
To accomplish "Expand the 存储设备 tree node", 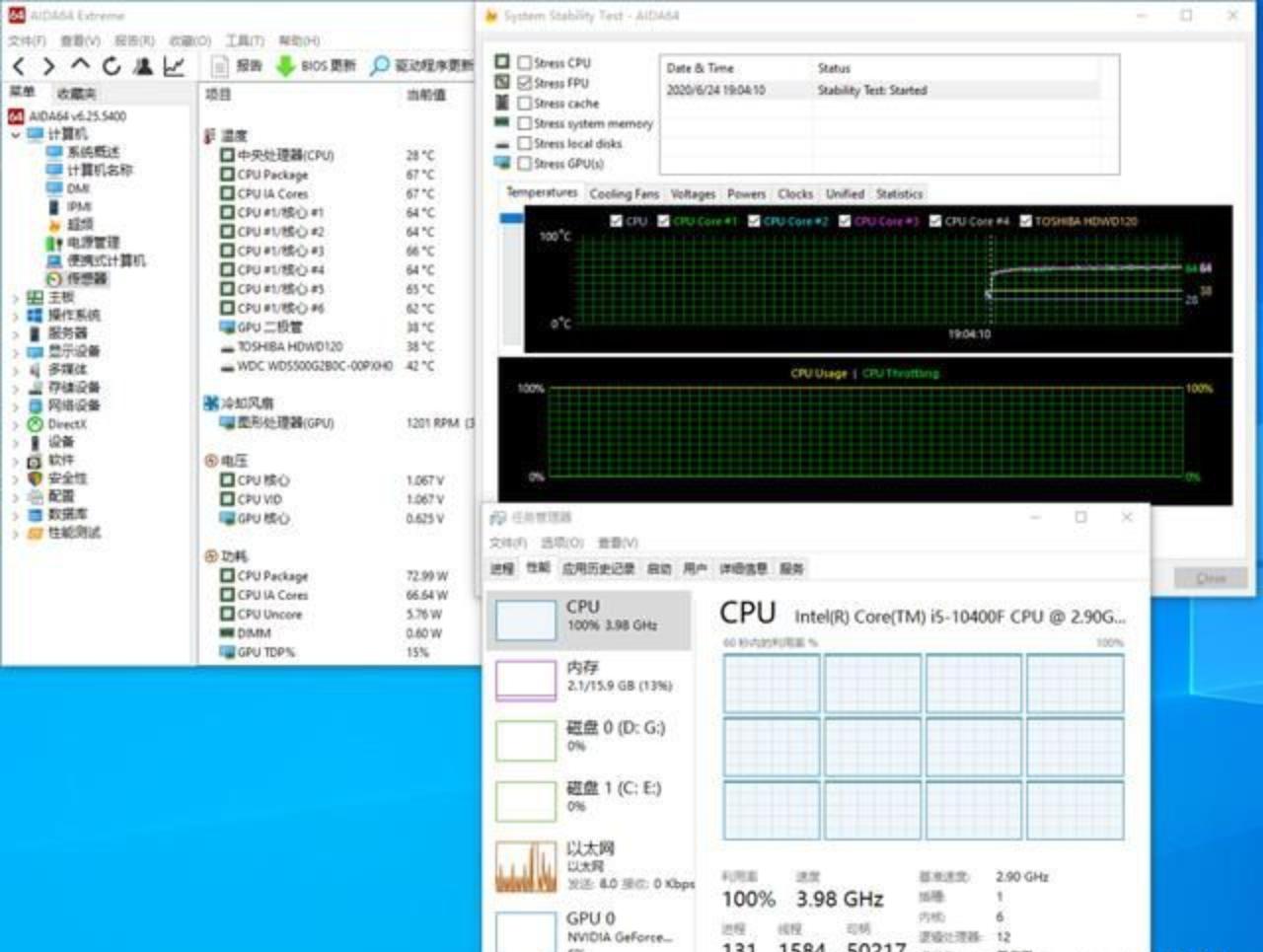I will point(14,386).
